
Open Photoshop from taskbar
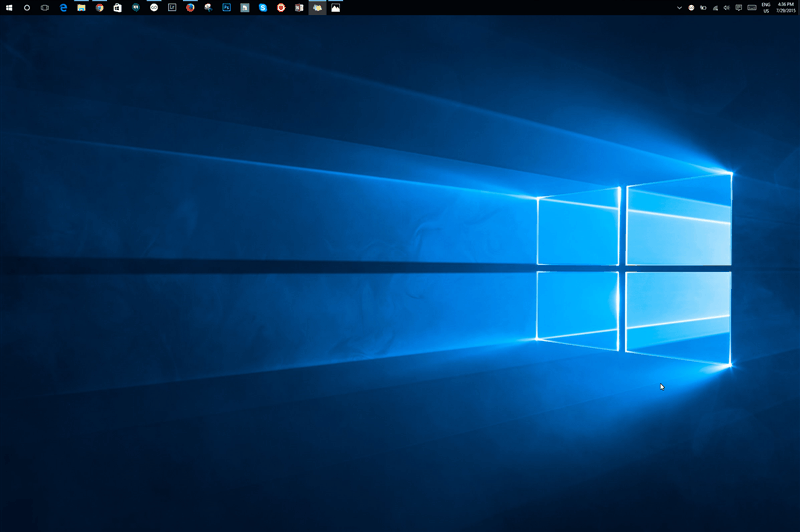[x=227, y=8]
